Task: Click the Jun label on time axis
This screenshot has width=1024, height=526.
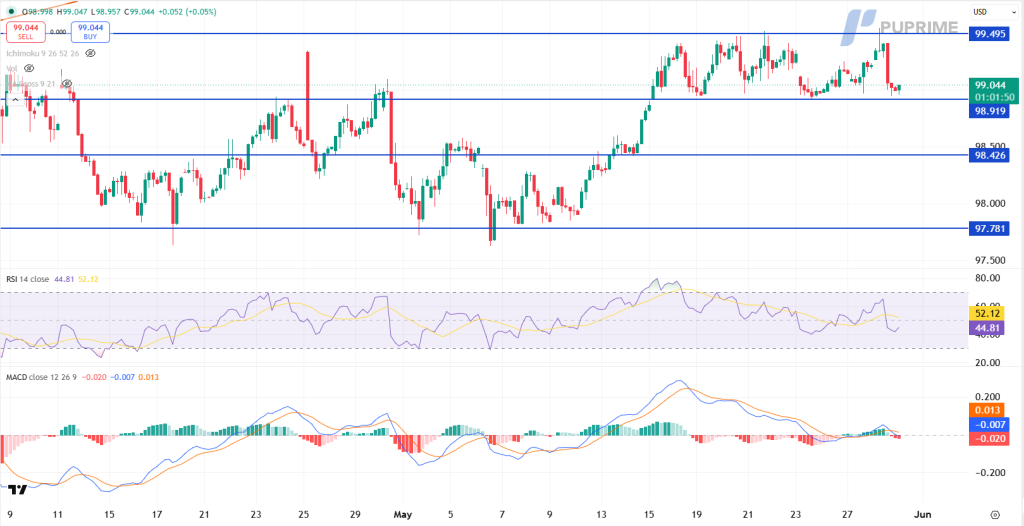Action: tap(924, 514)
